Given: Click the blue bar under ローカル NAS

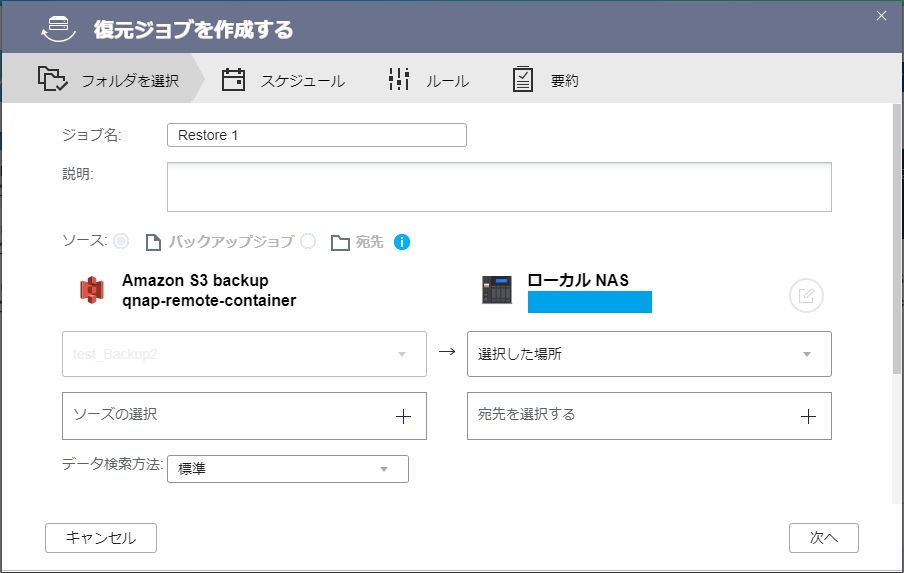Looking at the screenshot, I should (x=590, y=302).
